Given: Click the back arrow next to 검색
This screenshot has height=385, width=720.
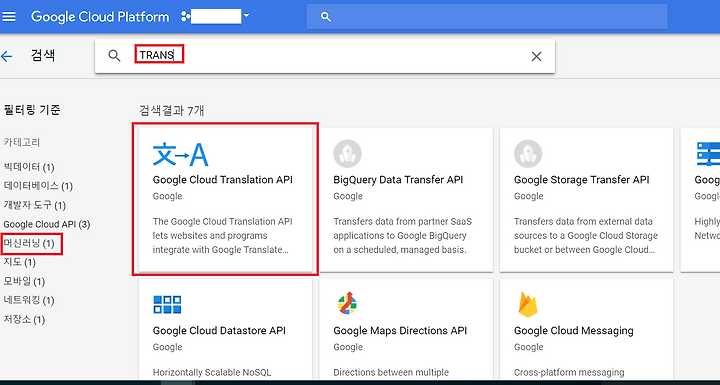Looking at the screenshot, I should (x=6, y=57).
